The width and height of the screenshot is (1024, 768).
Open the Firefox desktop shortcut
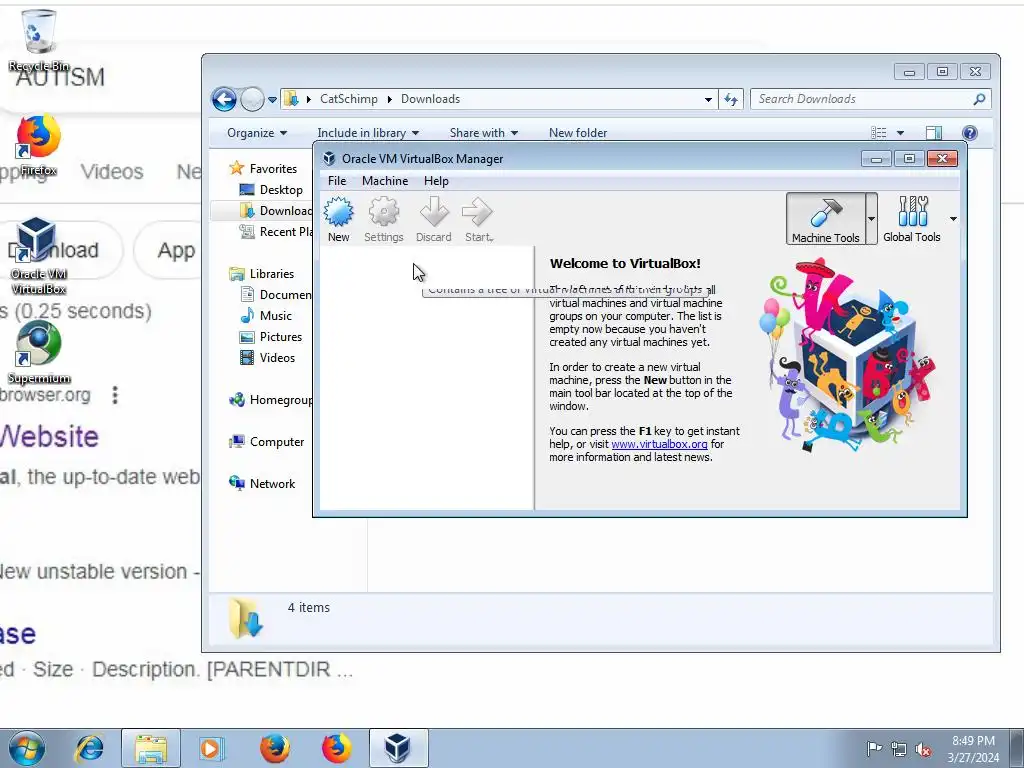pyautogui.click(x=38, y=146)
